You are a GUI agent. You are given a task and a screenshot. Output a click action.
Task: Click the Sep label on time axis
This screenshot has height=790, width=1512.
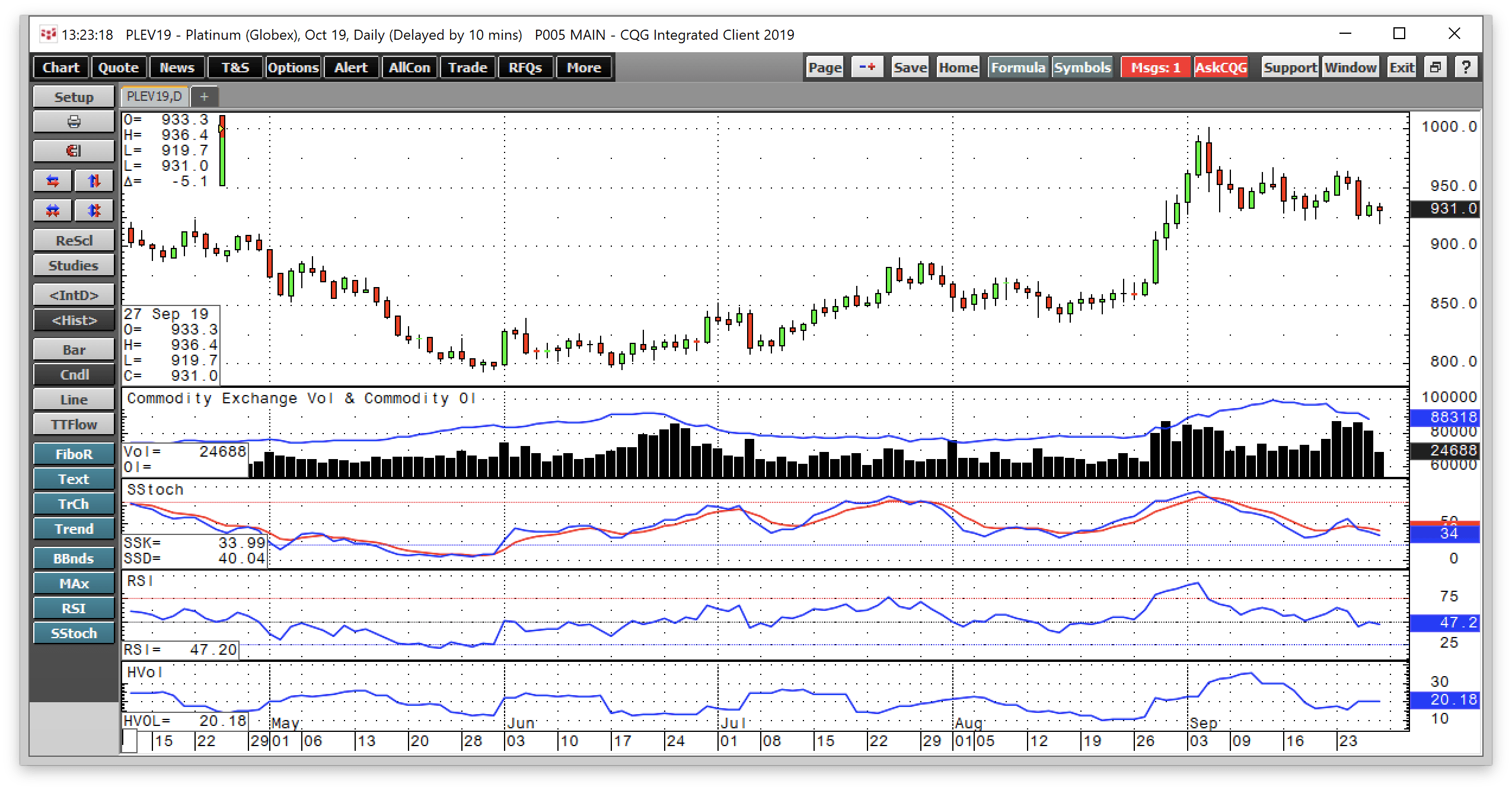click(x=1204, y=723)
